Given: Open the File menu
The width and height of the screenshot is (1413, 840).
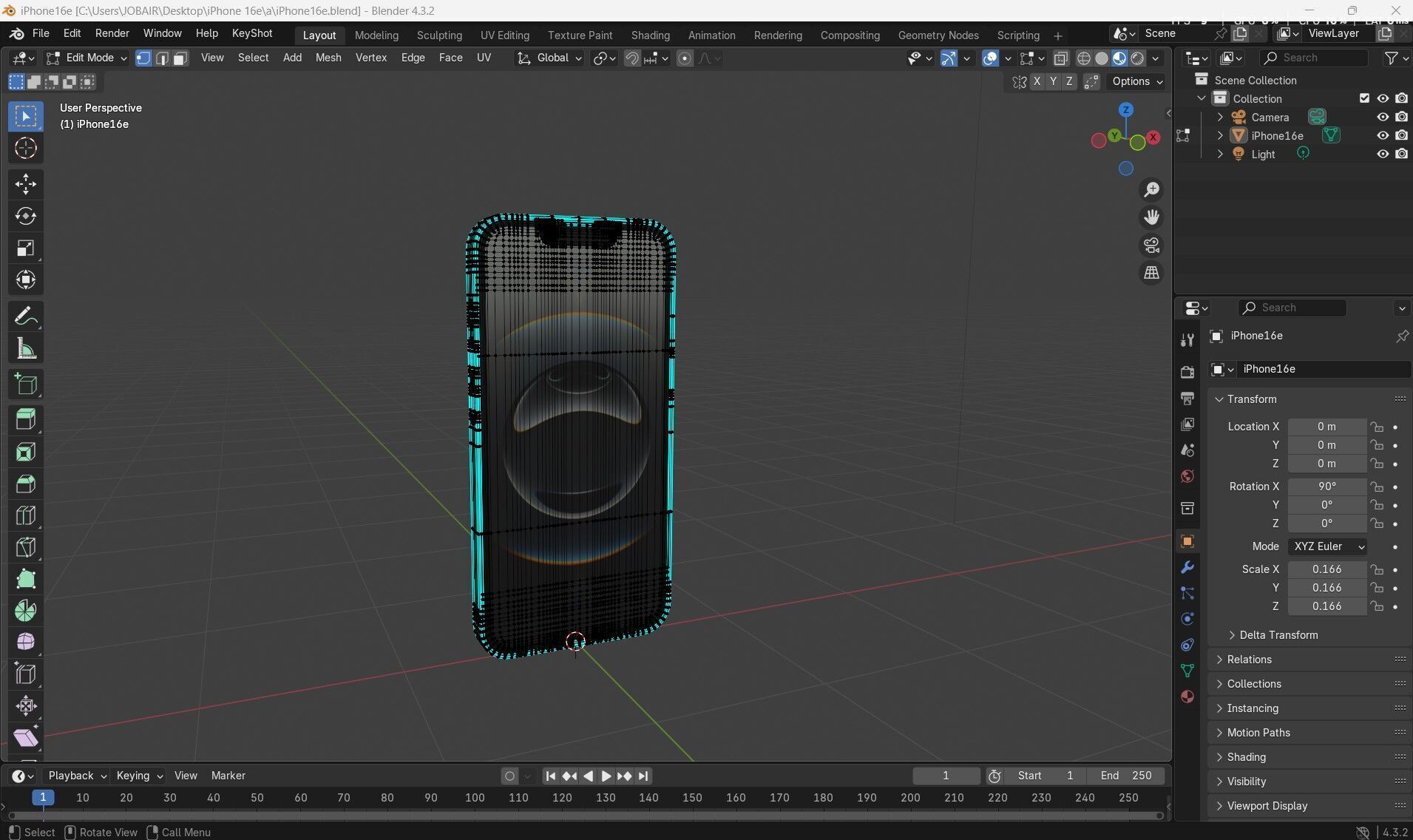Looking at the screenshot, I should tap(41, 33).
